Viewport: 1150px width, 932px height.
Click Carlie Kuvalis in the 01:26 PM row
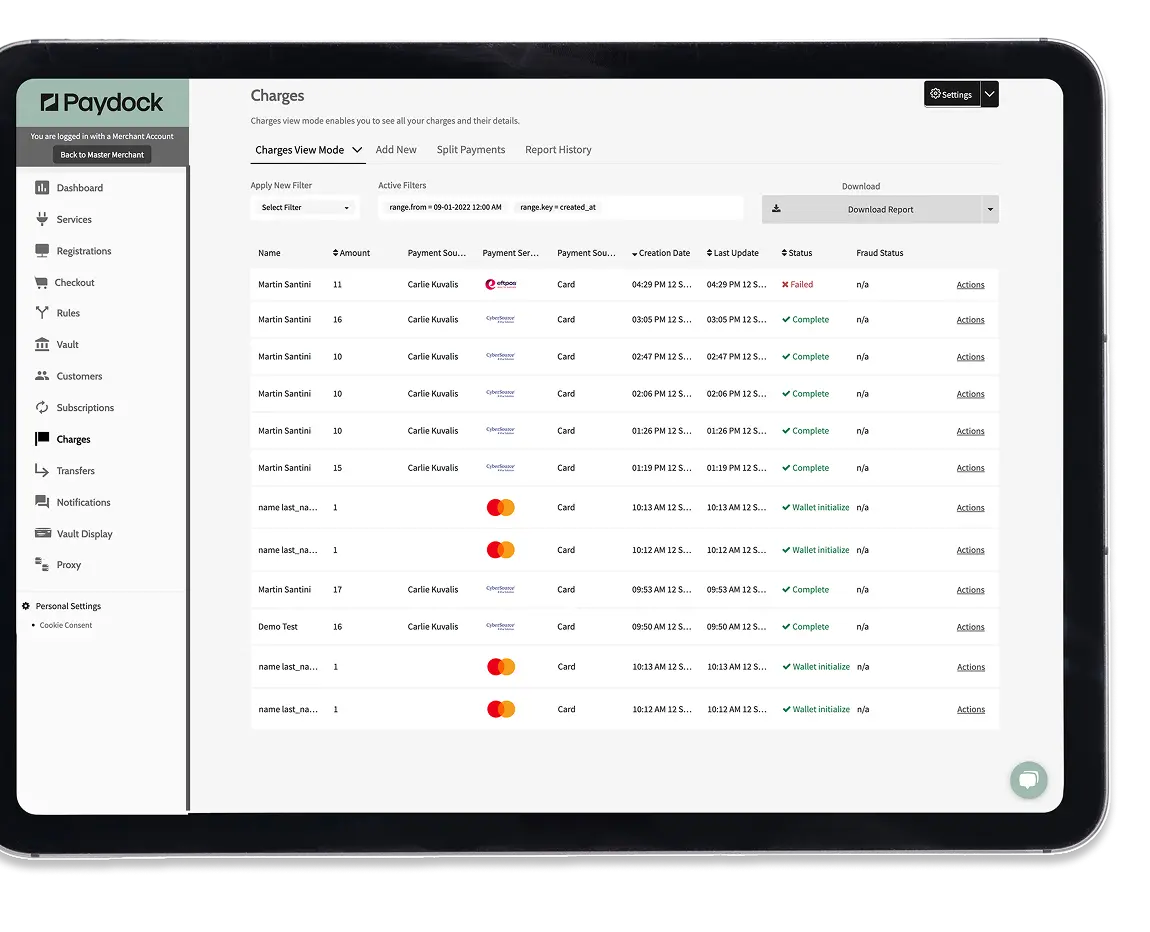(433, 431)
